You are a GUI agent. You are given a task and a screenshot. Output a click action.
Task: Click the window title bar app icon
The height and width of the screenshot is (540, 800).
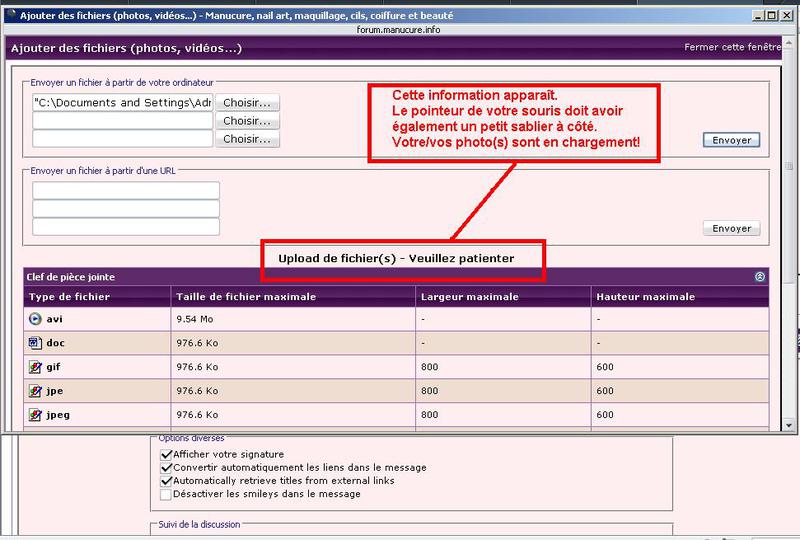(x=11, y=15)
